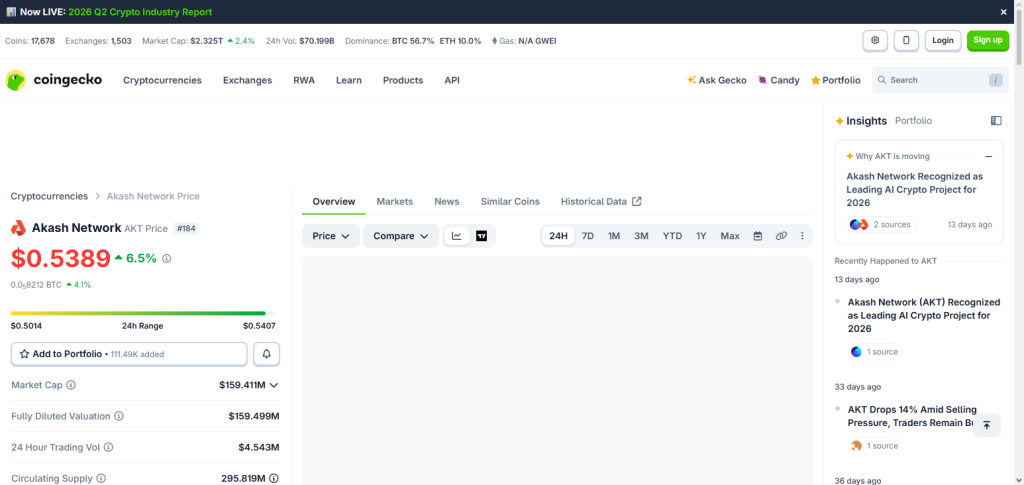
Task: Open the chart more options menu
Action: click(x=802, y=236)
